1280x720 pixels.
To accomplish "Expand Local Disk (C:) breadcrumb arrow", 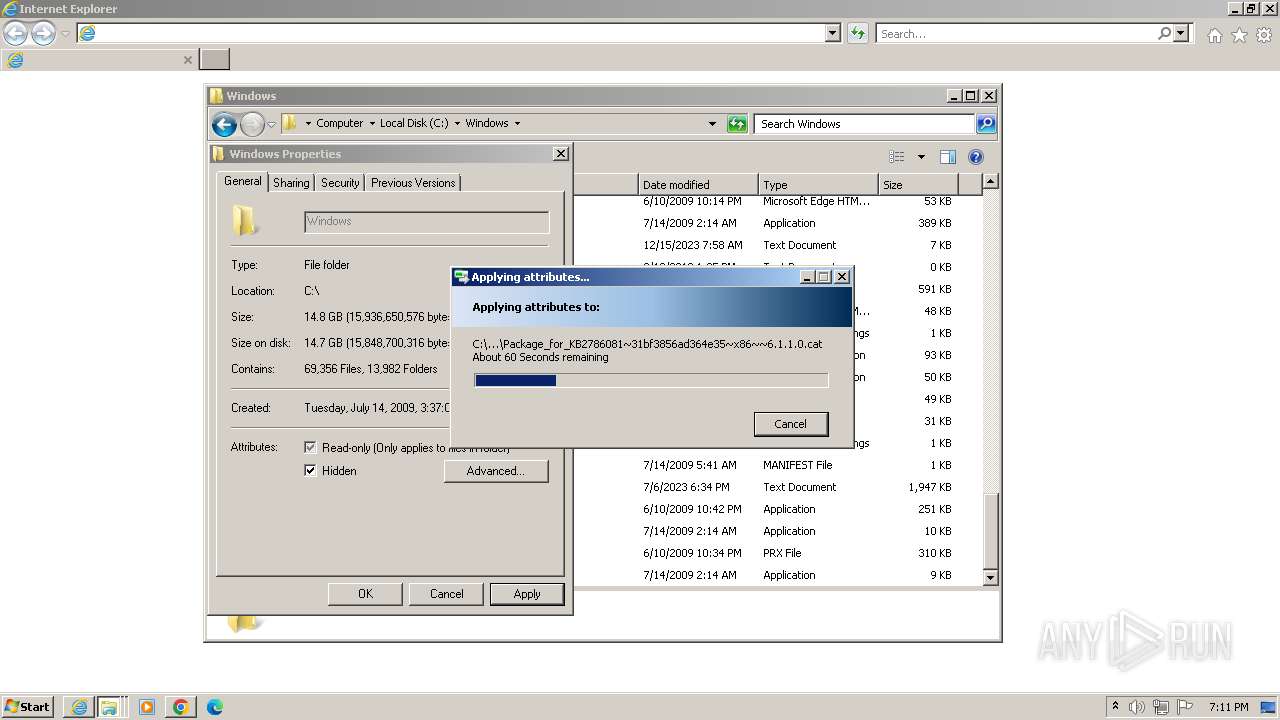I will (457, 124).
